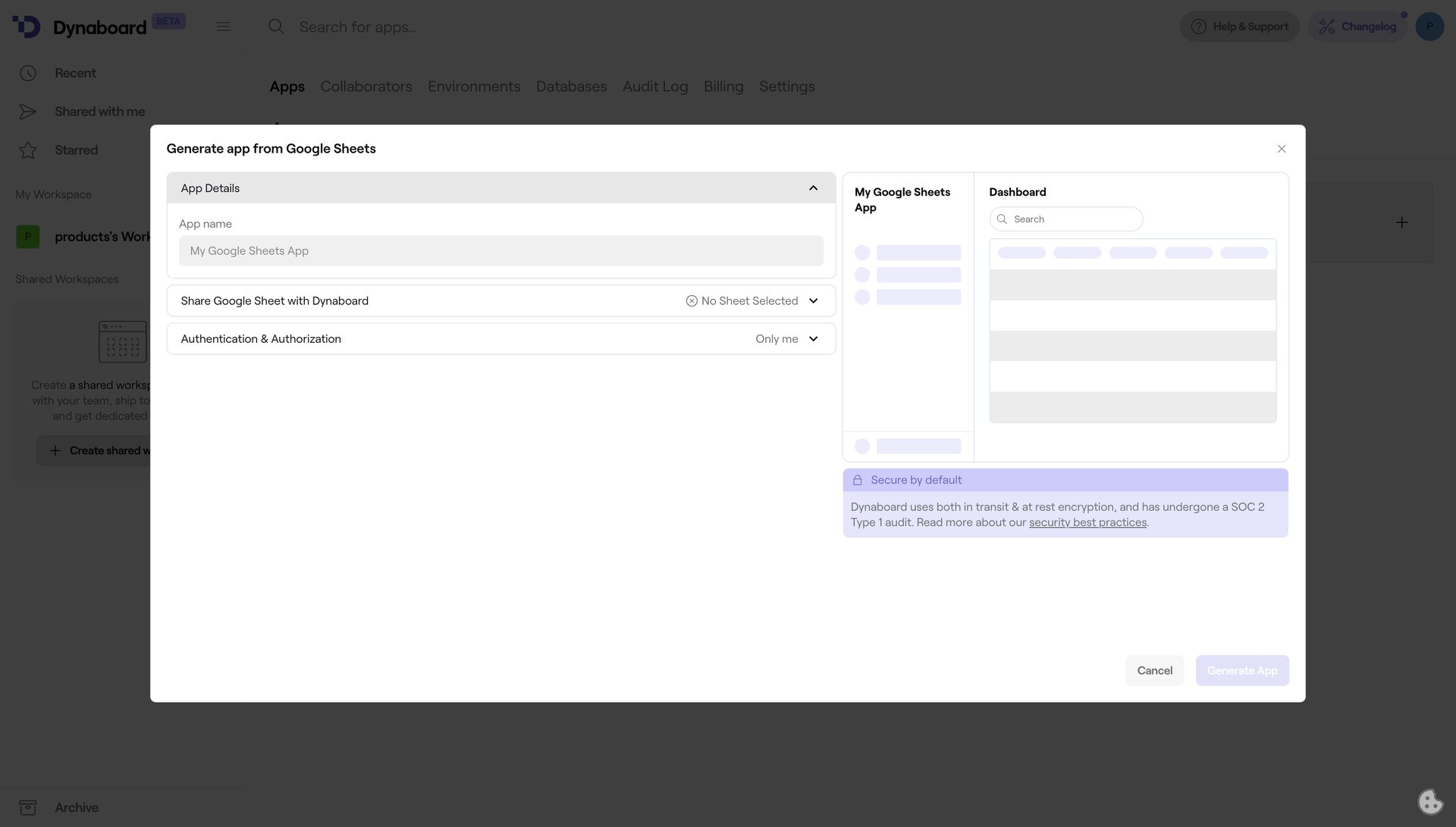Open the Audit Log tab
Image resolution: width=1456 pixels, height=827 pixels.
(x=654, y=86)
